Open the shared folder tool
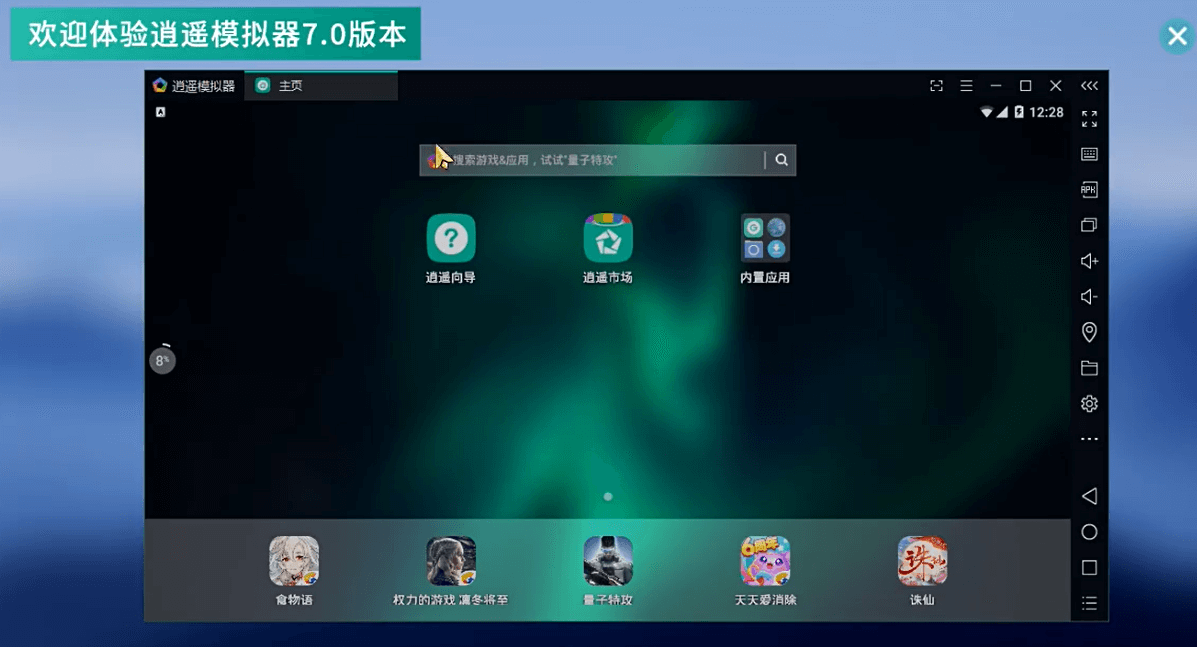 click(x=1089, y=368)
